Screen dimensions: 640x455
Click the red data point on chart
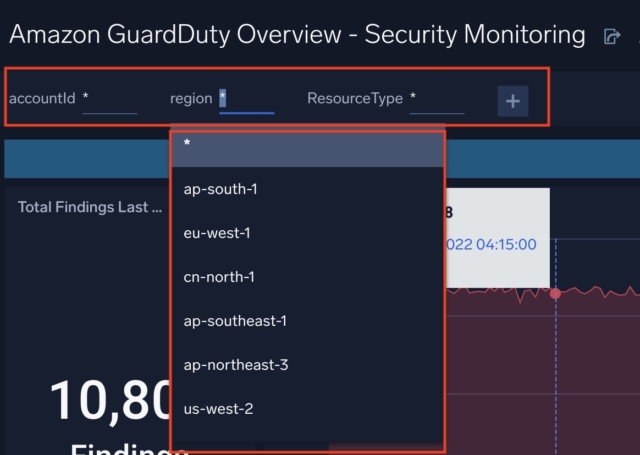(x=555, y=293)
